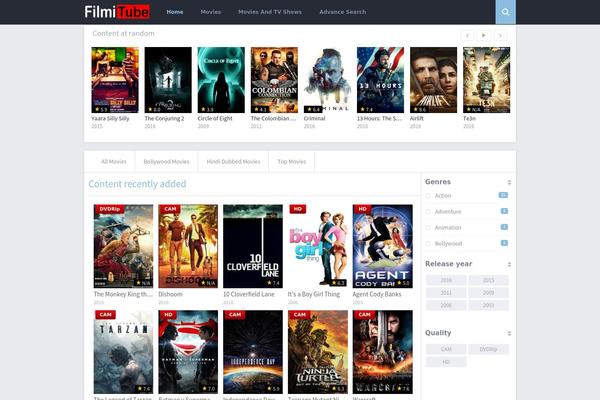Click star rating on Airlift poster
Image resolution: width=600 pixels, height=400 pixels.
(420, 109)
